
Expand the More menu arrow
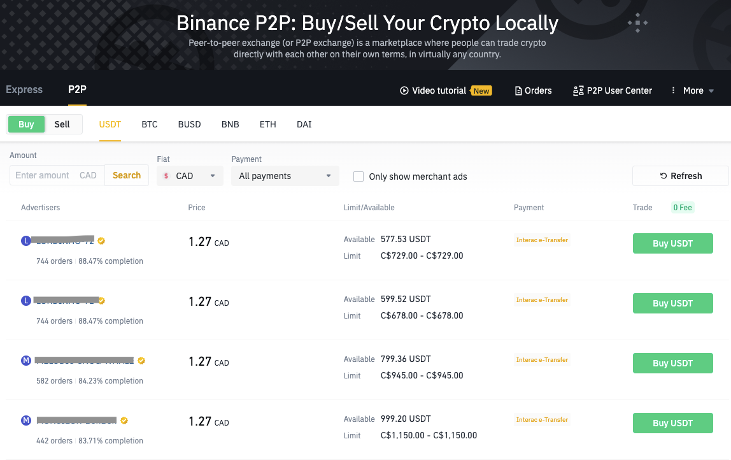coord(711,91)
